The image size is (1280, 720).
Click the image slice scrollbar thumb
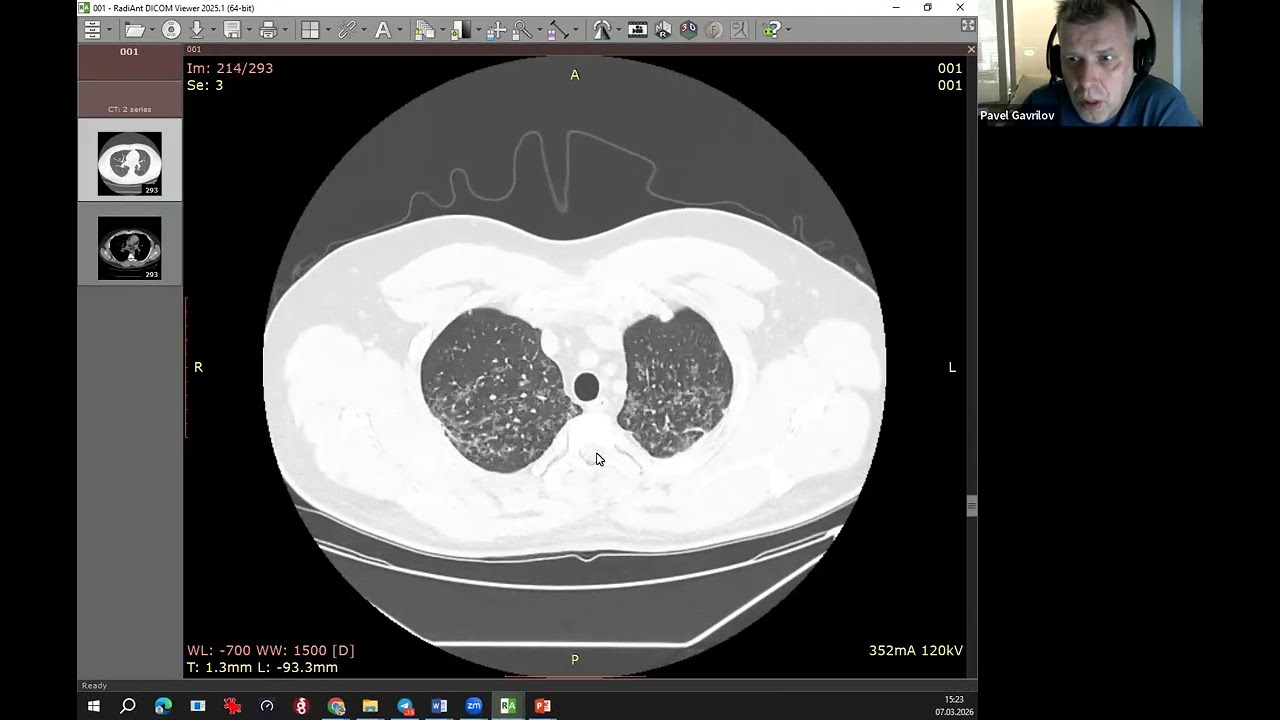[x=971, y=507]
